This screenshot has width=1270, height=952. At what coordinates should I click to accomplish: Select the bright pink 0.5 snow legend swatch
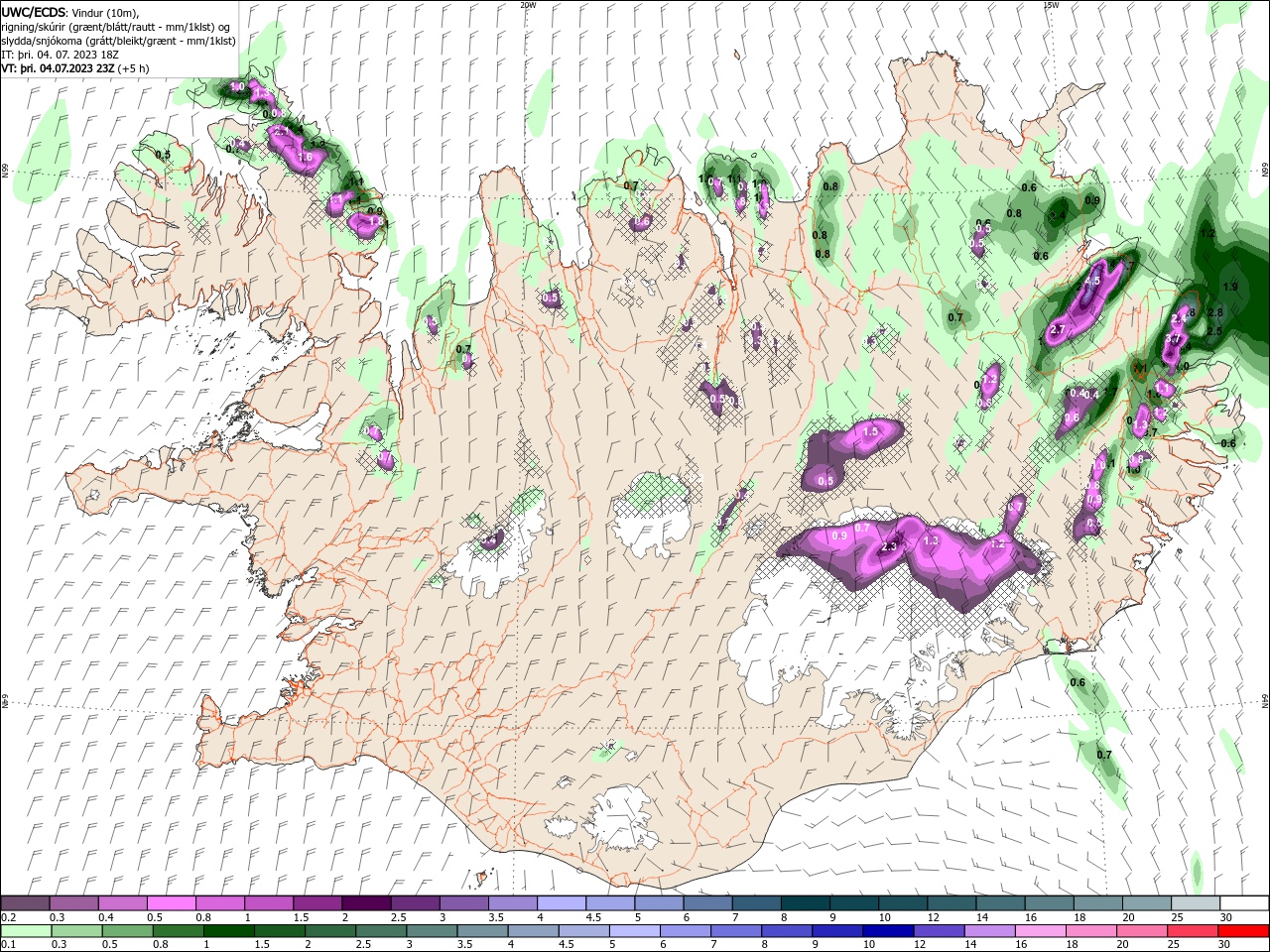pyautogui.click(x=172, y=903)
